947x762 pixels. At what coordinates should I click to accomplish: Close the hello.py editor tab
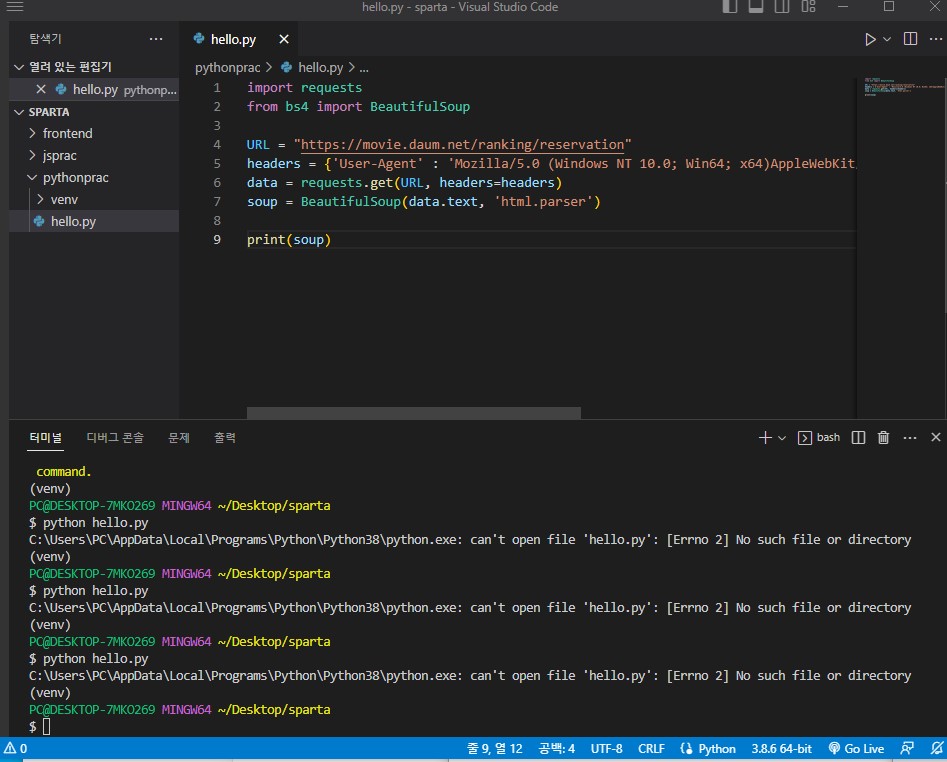(x=284, y=39)
